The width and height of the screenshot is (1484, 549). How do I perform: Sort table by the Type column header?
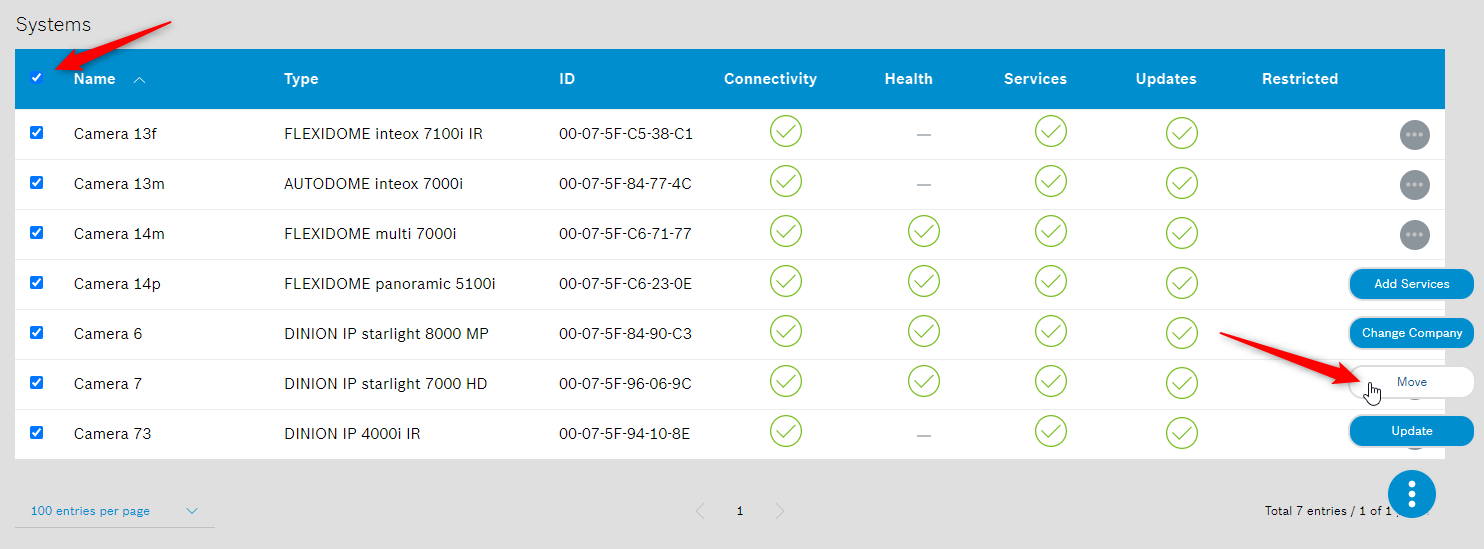[x=301, y=79]
